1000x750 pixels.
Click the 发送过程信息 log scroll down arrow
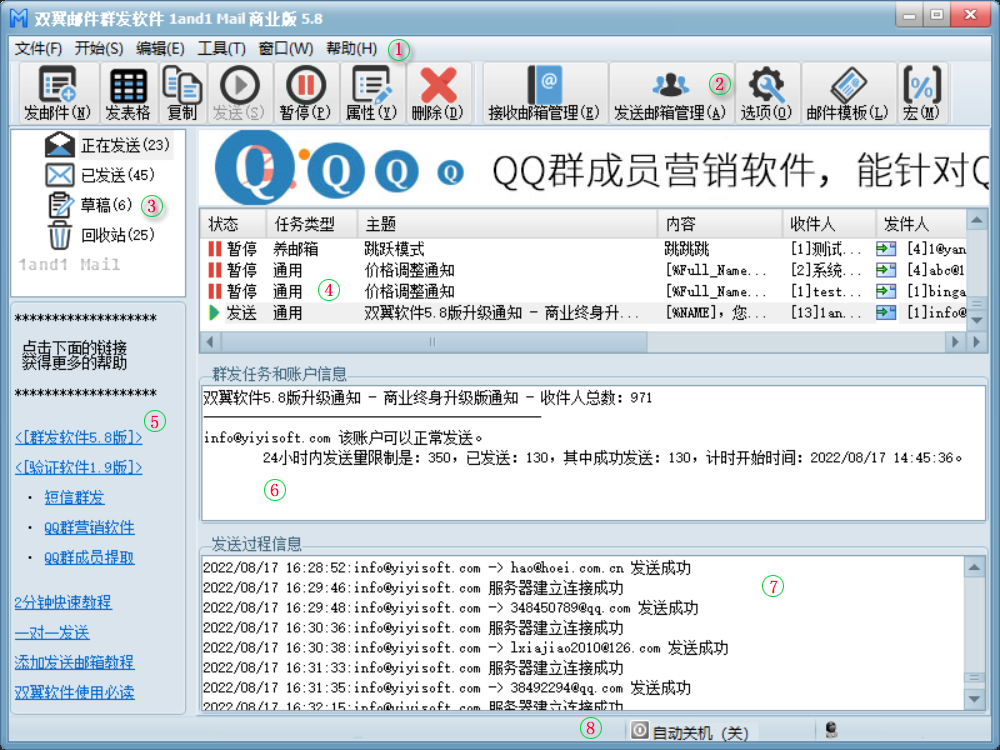click(x=974, y=699)
